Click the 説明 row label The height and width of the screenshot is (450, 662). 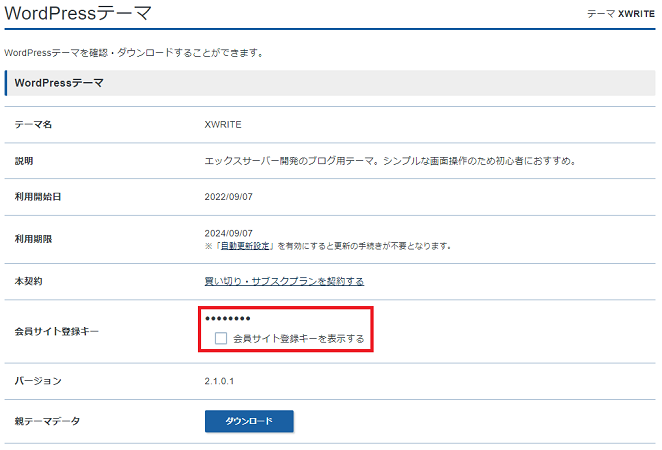coord(24,161)
